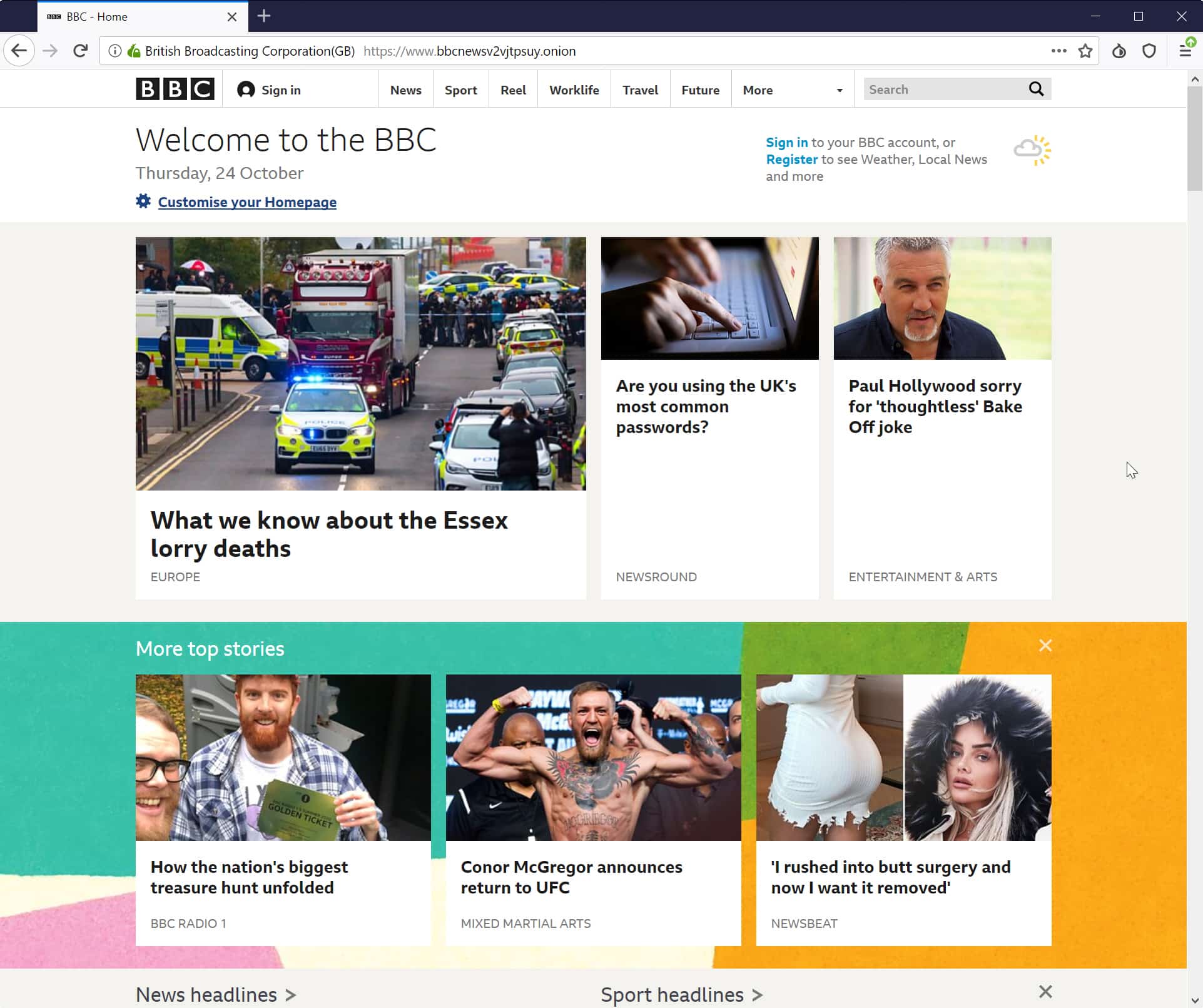The width and height of the screenshot is (1203, 1008).
Task: Click the BBC logo
Action: coord(175,89)
